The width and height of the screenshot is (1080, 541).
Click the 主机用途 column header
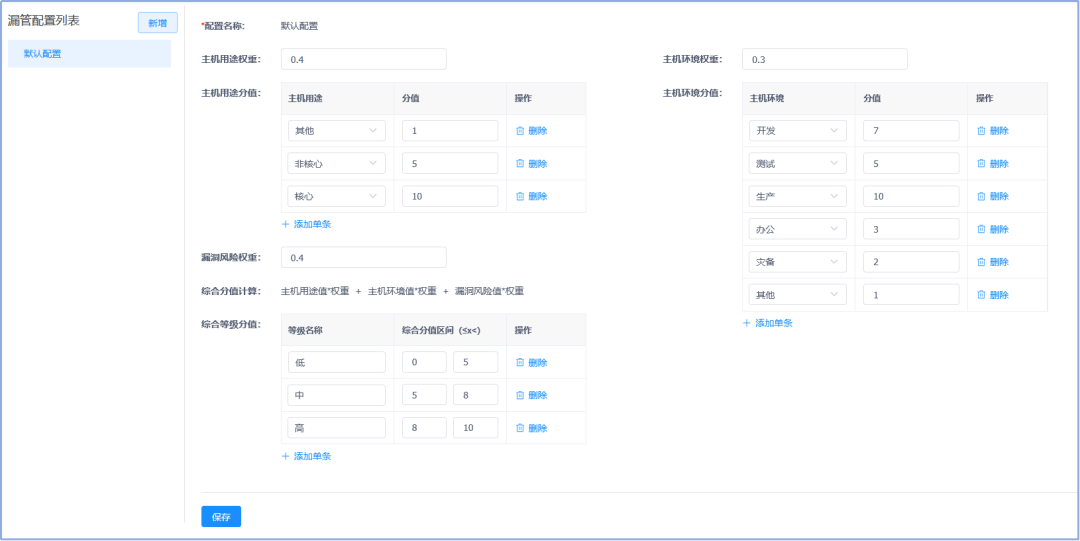pos(306,99)
